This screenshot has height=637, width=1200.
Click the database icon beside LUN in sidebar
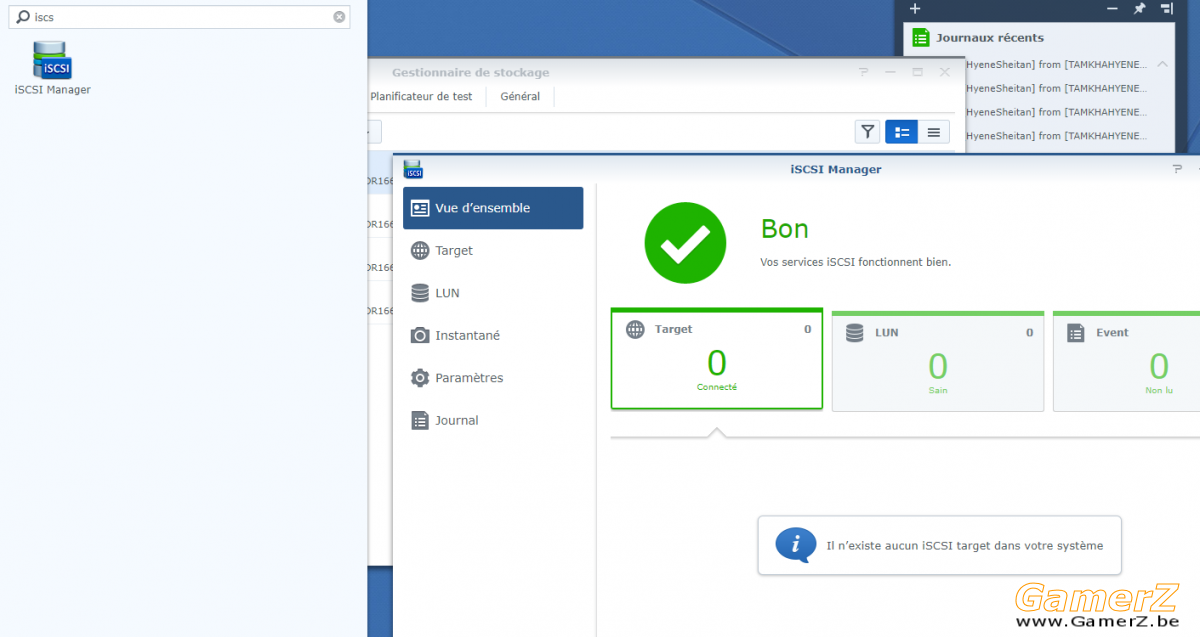tap(420, 293)
